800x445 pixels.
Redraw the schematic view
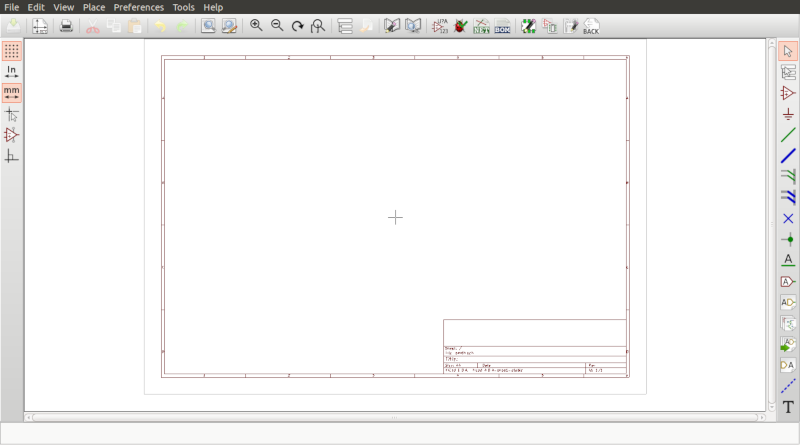[297, 26]
